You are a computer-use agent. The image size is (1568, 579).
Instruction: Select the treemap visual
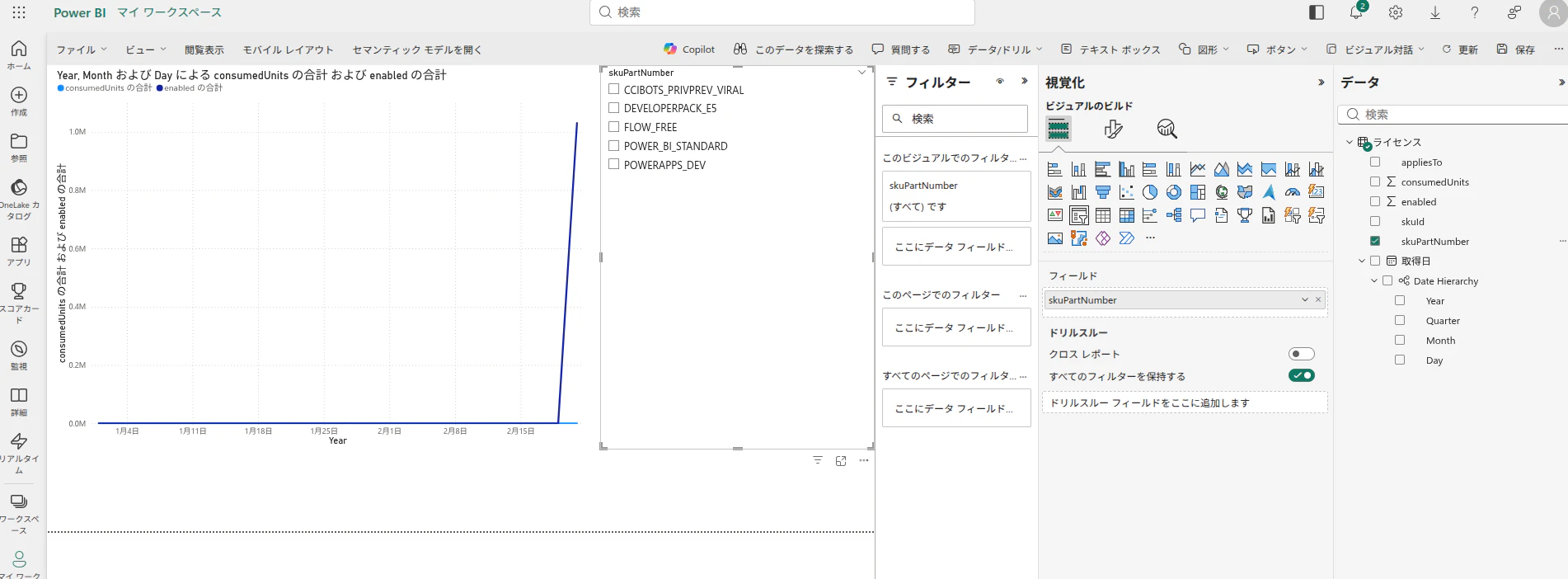1198,192
